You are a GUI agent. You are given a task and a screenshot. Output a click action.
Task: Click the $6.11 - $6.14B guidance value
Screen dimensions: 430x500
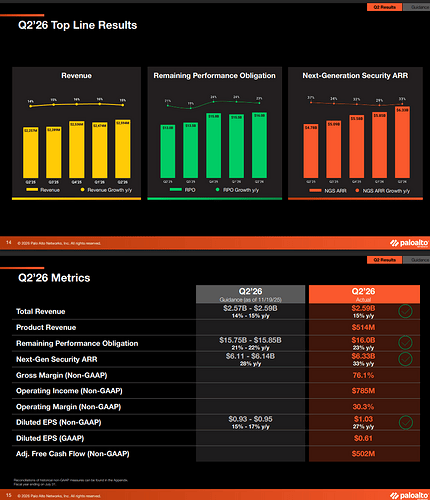click(x=250, y=356)
